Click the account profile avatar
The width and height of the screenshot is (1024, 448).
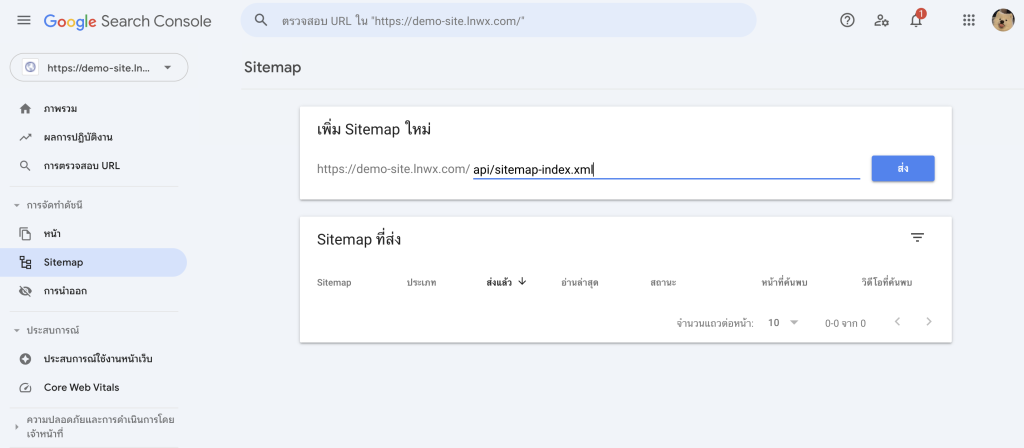click(x=1002, y=20)
